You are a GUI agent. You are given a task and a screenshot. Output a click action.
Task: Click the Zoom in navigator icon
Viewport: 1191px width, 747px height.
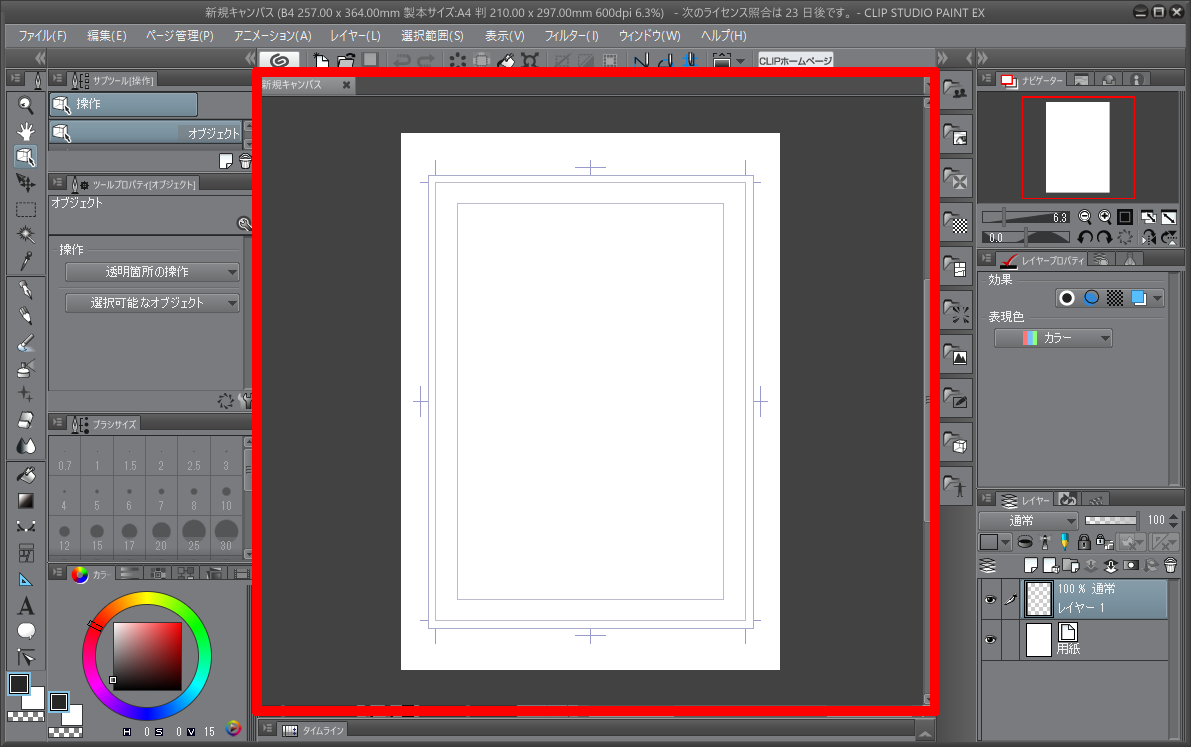pos(1104,217)
